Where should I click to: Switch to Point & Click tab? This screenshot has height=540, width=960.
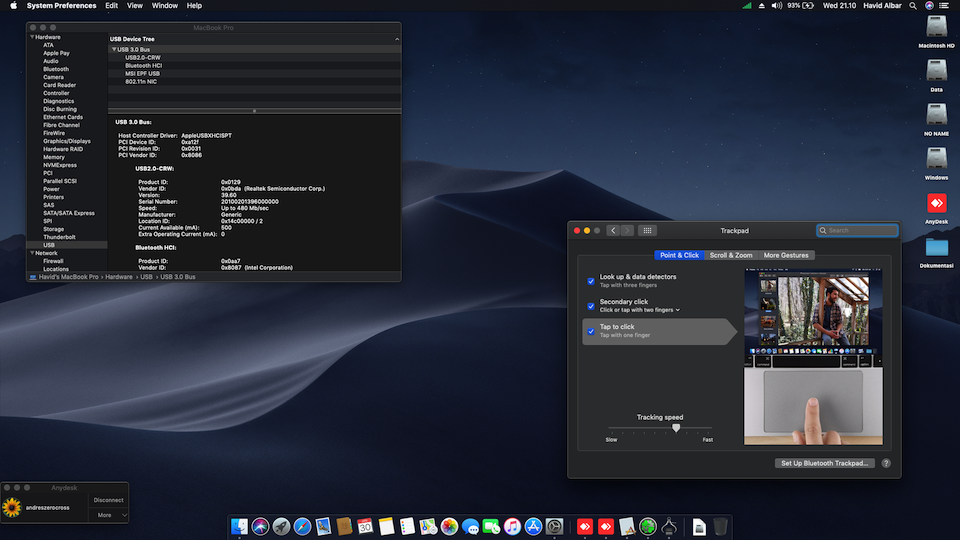coord(679,255)
